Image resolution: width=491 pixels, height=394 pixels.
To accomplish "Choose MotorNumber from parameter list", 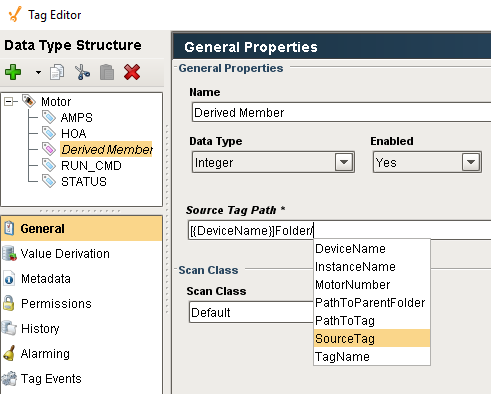I will 372,285.
